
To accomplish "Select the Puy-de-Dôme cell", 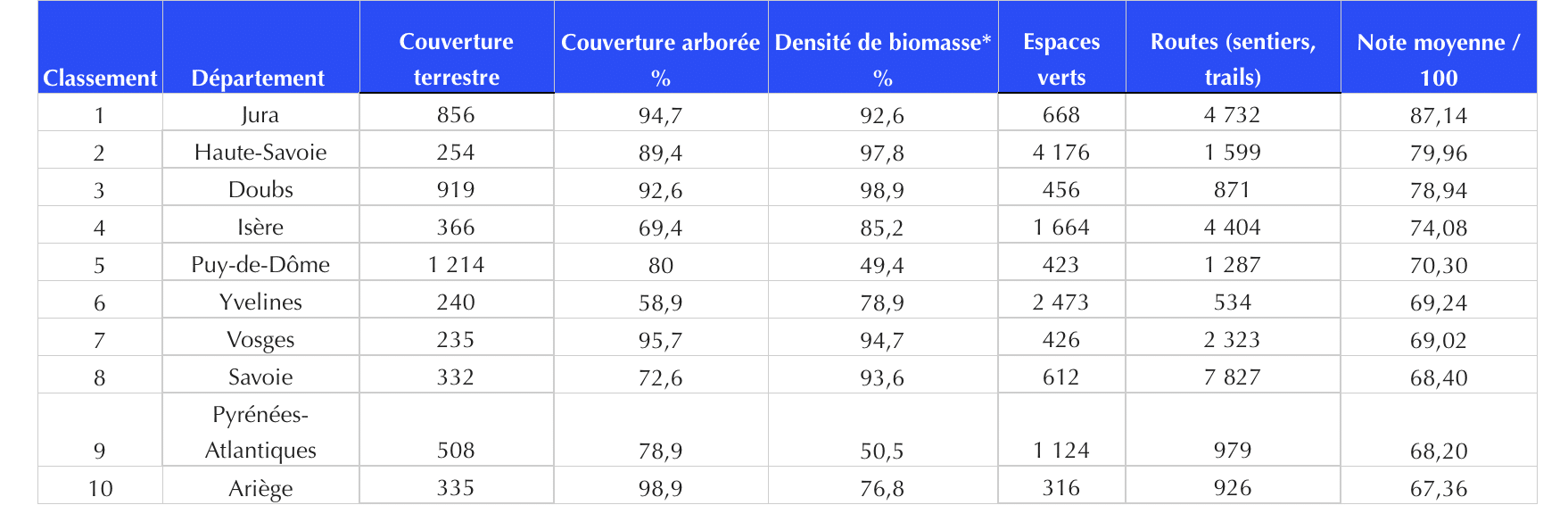I will pyautogui.click(x=260, y=264).
